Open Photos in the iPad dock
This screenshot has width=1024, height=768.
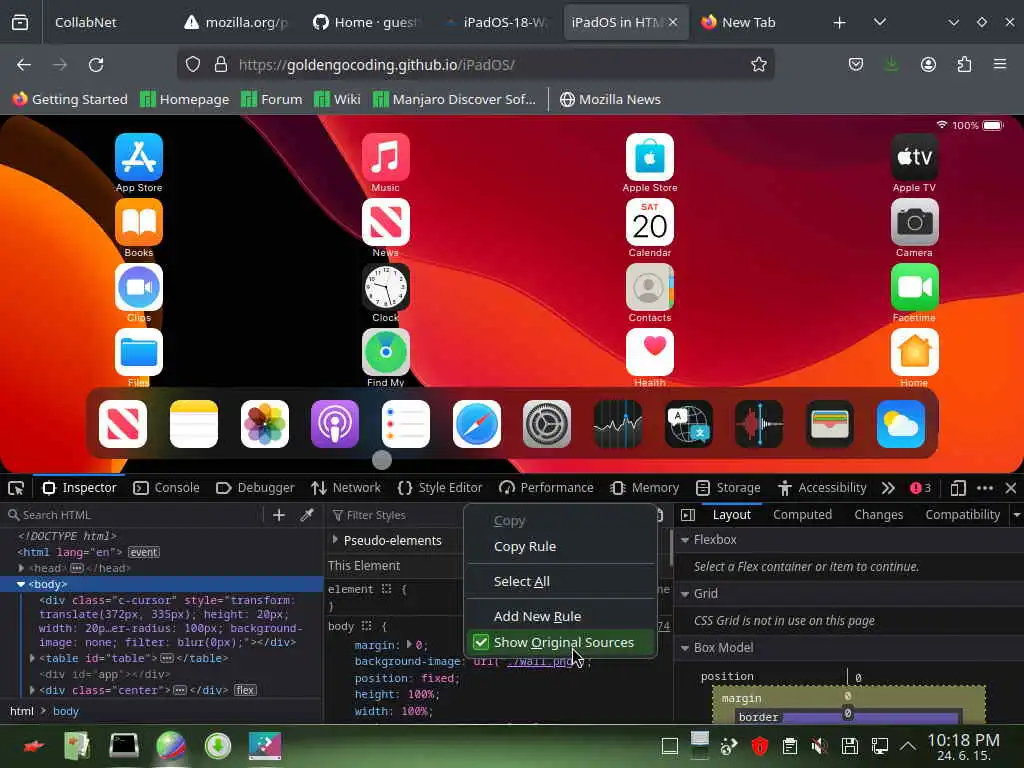[264, 424]
